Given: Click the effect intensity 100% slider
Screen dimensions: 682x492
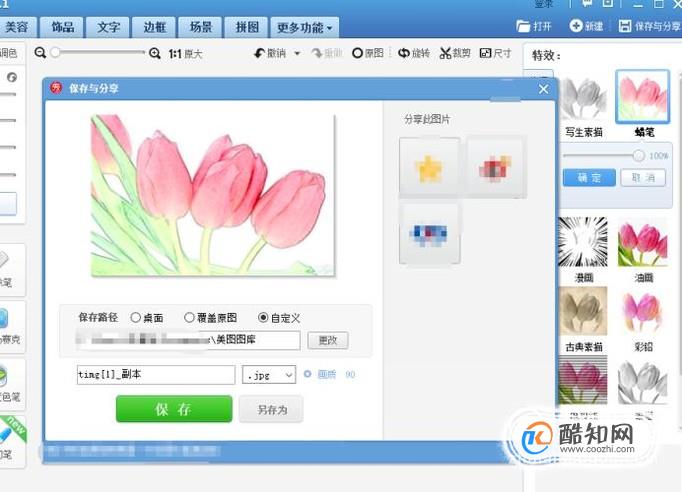Looking at the screenshot, I should tap(601, 155).
